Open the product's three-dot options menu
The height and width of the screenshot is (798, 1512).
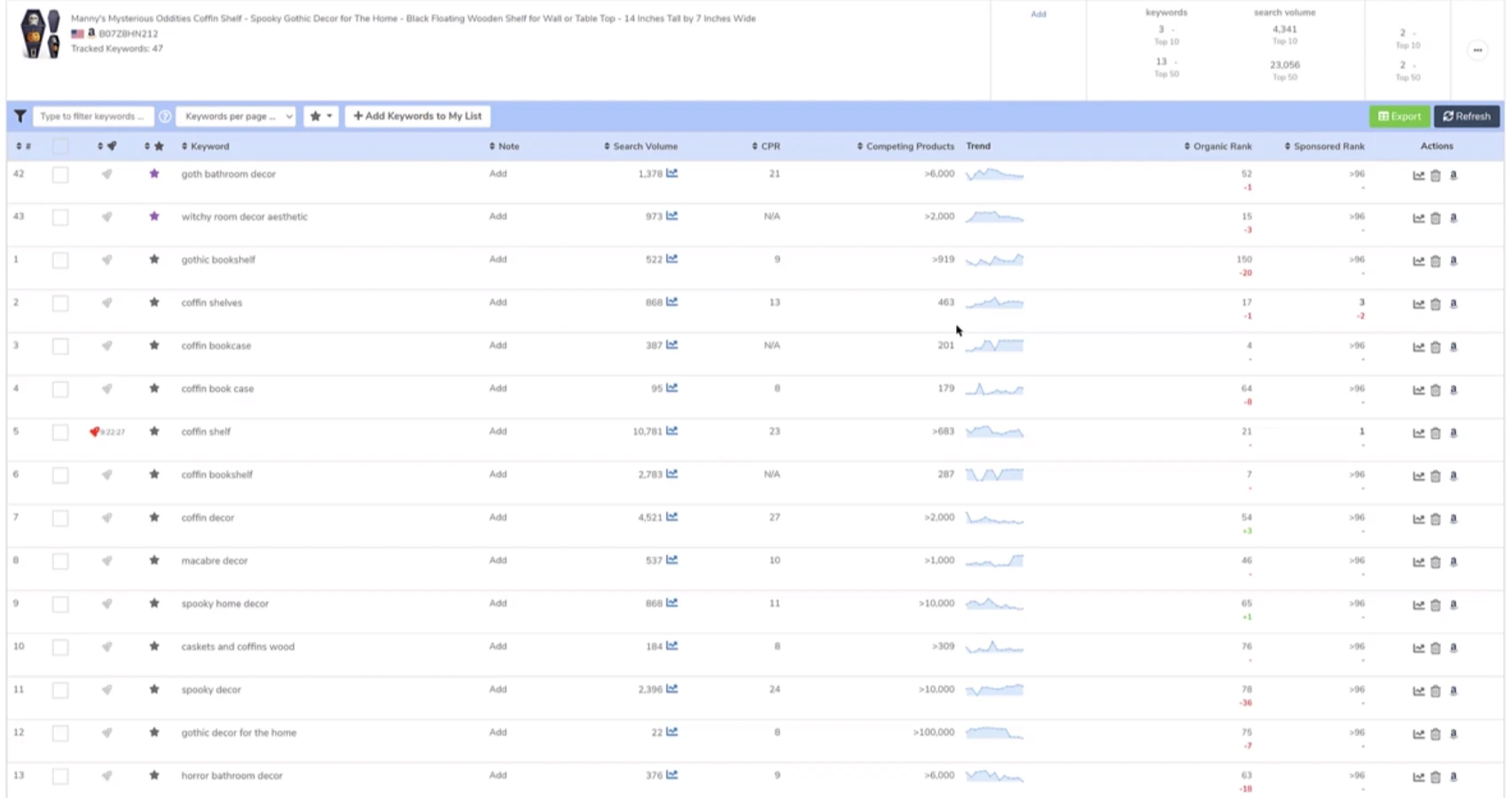[x=1477, y=51]
